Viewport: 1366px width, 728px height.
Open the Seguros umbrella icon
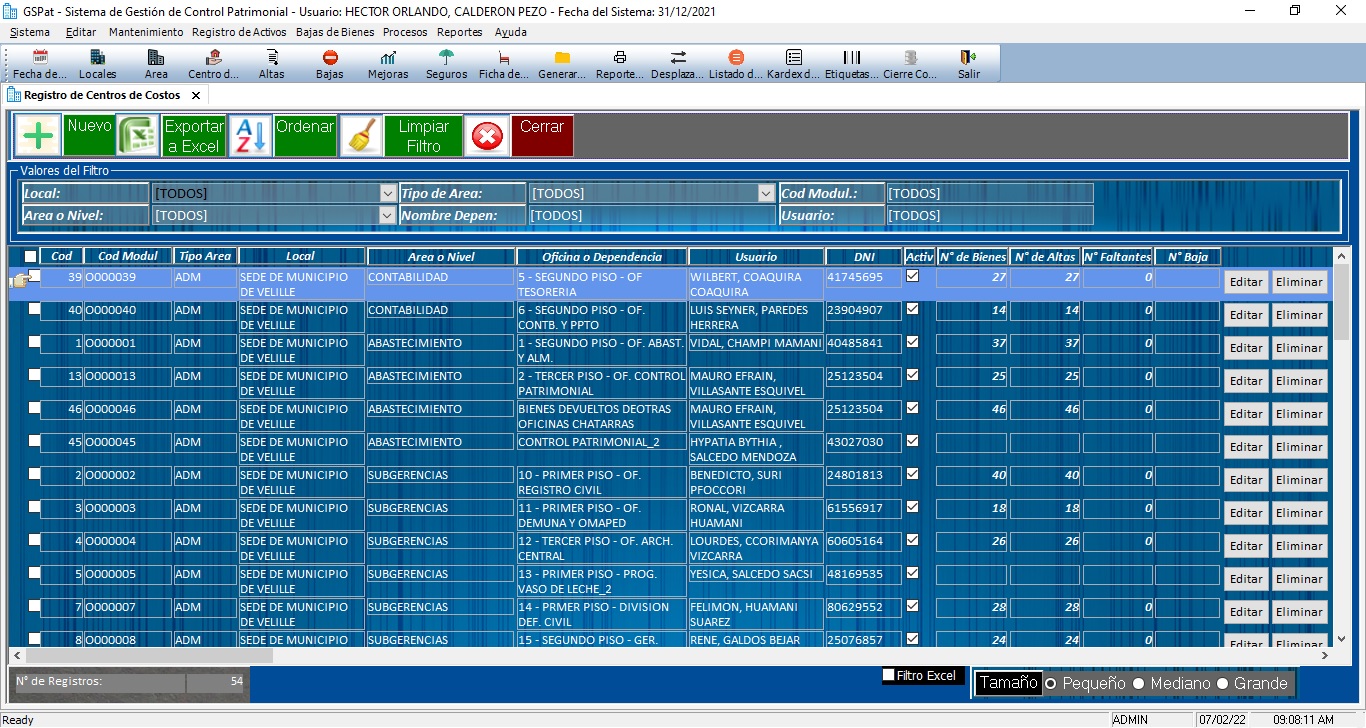[x=446, y=64]
